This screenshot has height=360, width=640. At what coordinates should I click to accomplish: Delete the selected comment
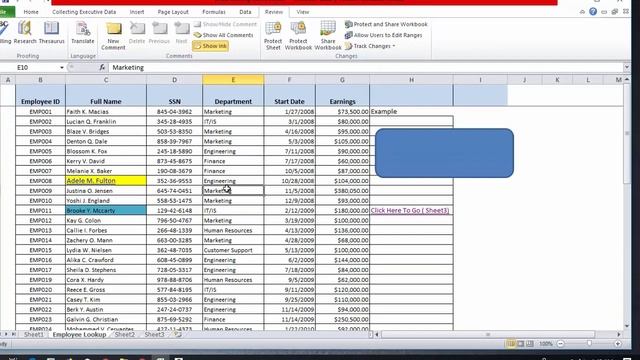pyautogui.click(x=137, y=33)
